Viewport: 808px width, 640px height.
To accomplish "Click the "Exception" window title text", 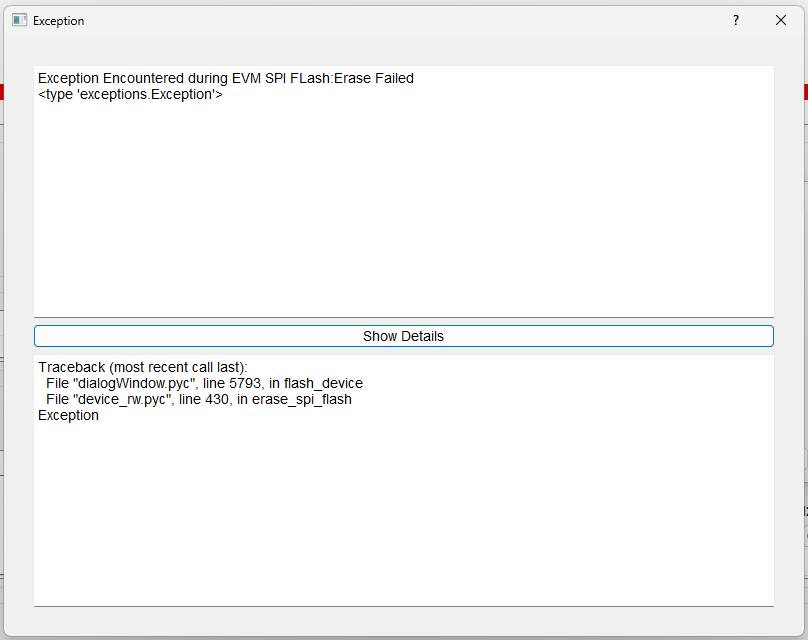I will 59,21.
